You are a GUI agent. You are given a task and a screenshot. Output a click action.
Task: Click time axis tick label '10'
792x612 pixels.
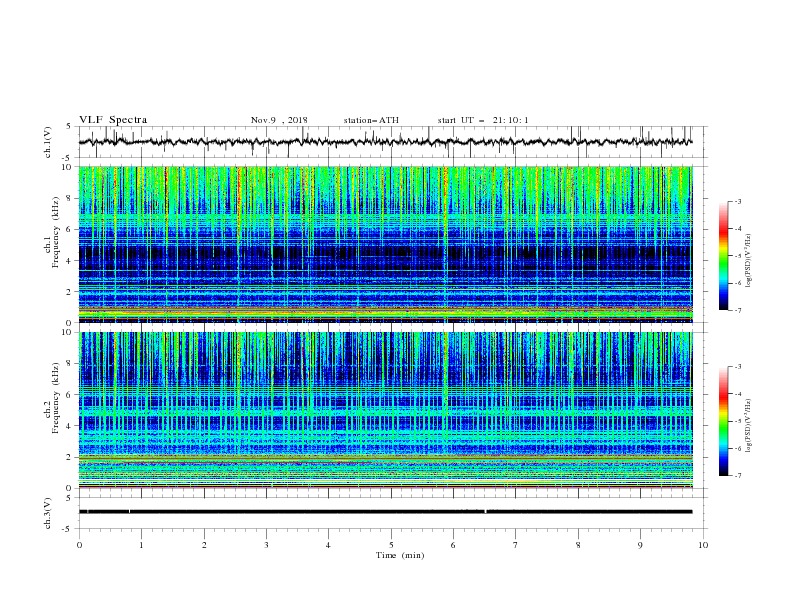703,545
